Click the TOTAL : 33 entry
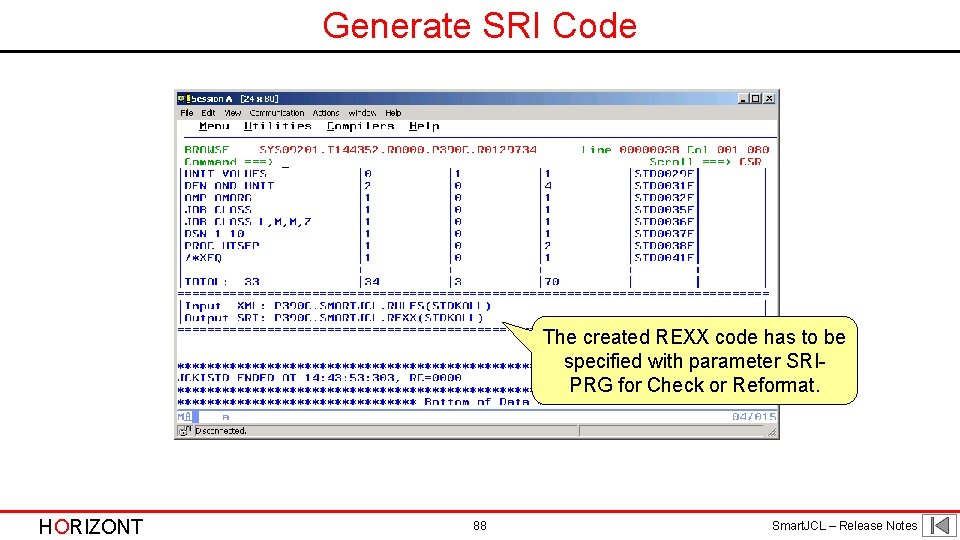This screenshot has width=960, height=540. pos(222,282)
